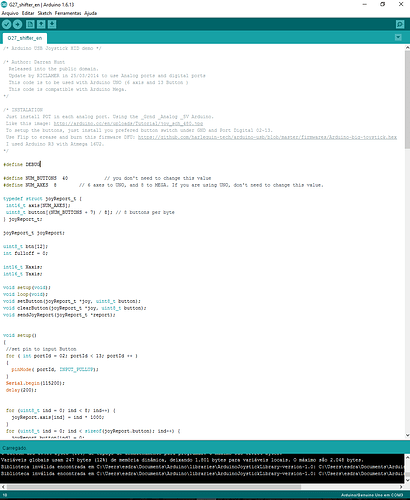Save sketch with the down-arrow icon
Image resolution: width=410 pixels, height=500 pixels.
(52, 24)
